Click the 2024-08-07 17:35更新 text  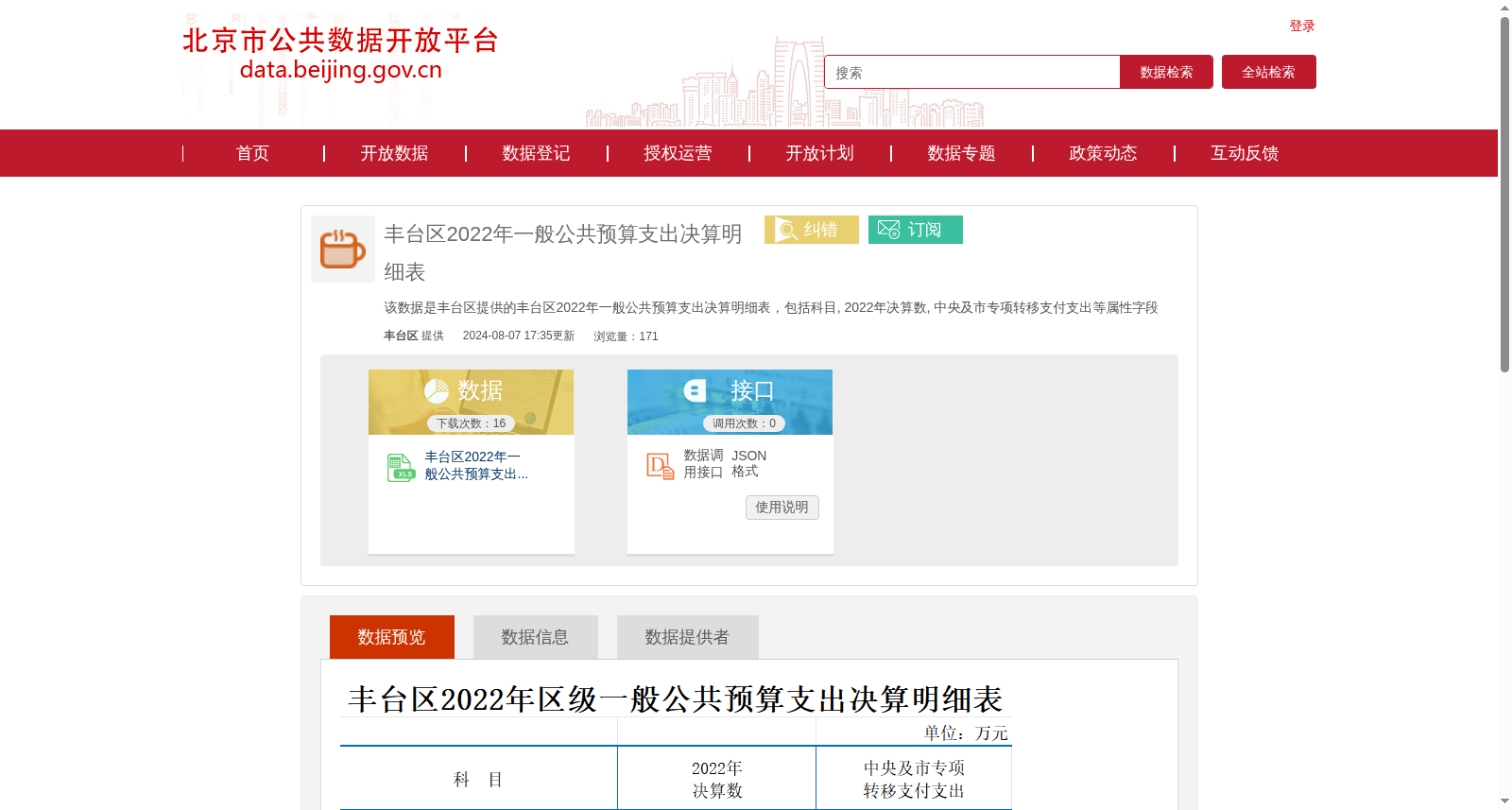[x=519, y=336]
